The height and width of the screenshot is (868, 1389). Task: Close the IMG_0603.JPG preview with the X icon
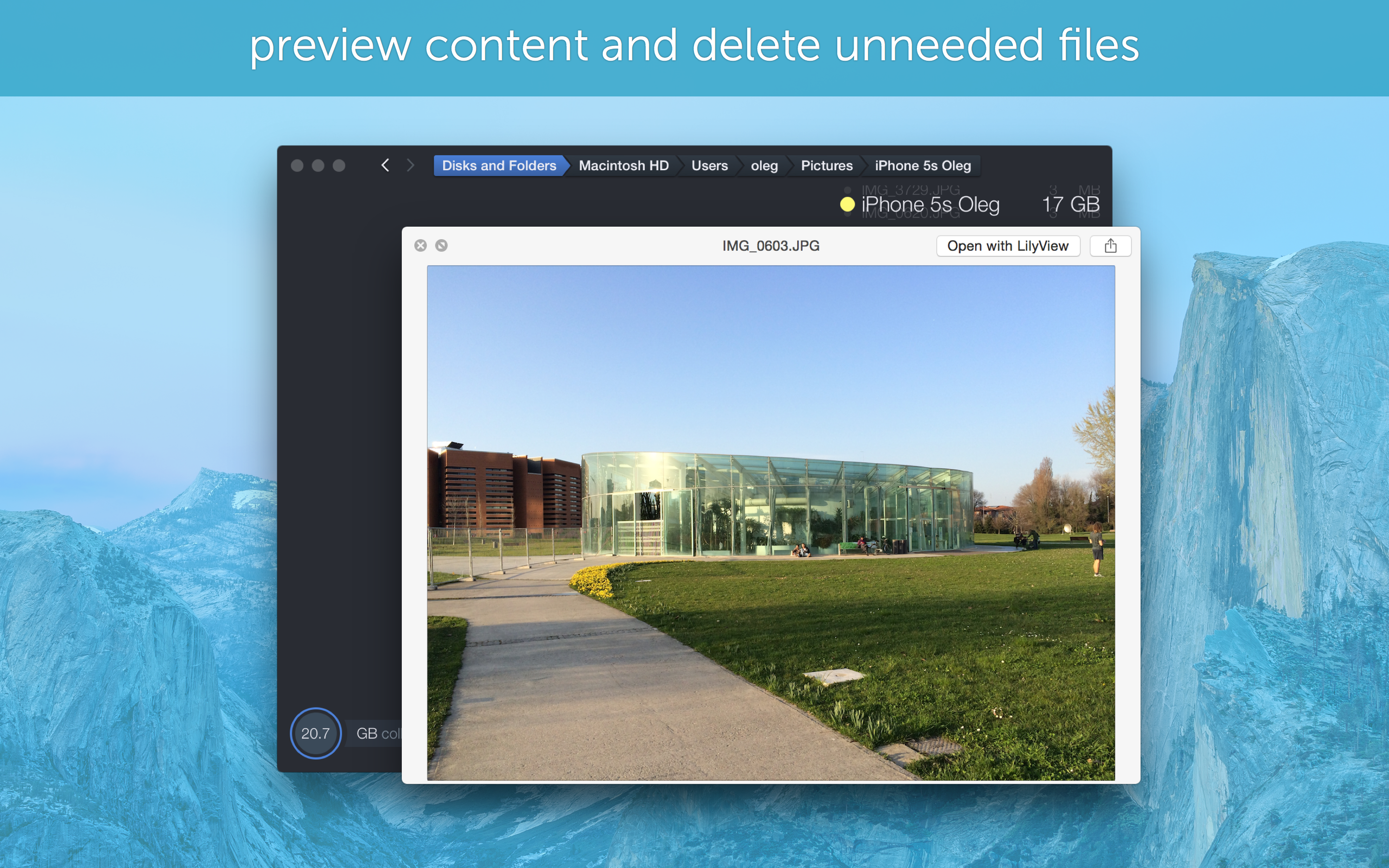pyautogui.click(x=421, y=246)
